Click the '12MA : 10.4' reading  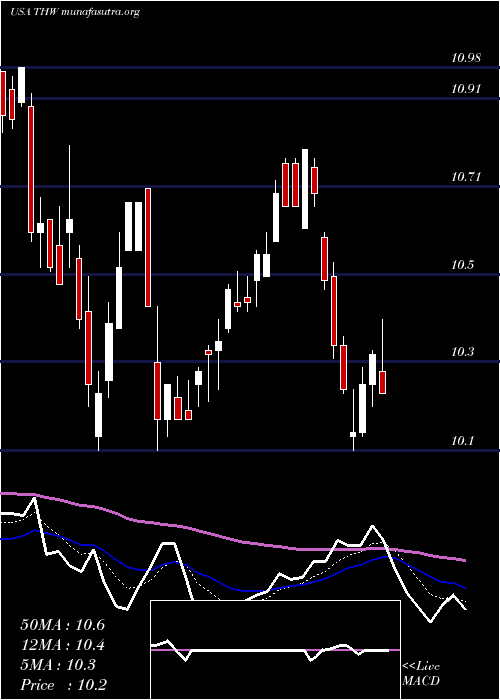coord(62,645)
